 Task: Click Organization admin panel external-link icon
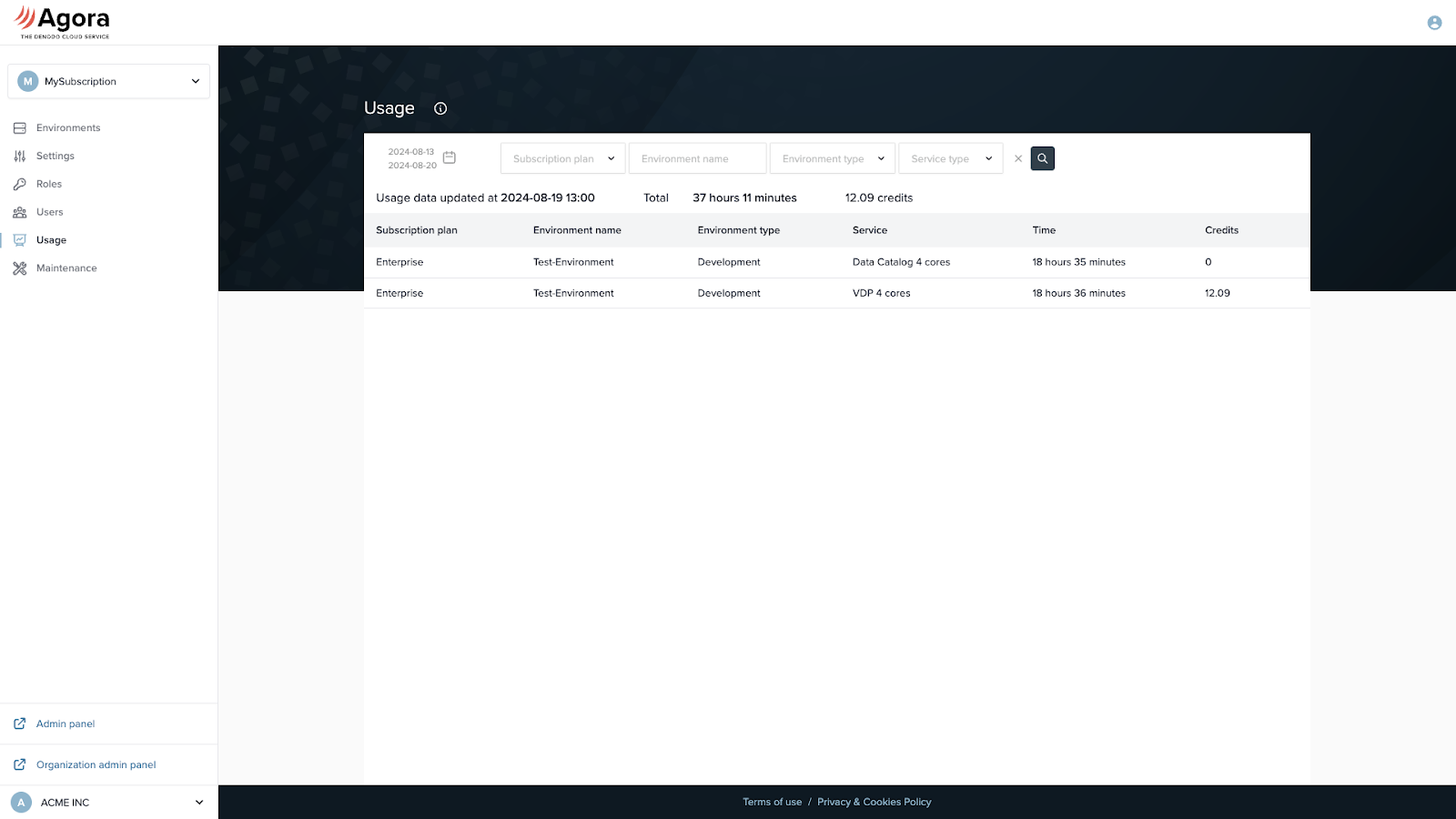[x=19, y=765]
